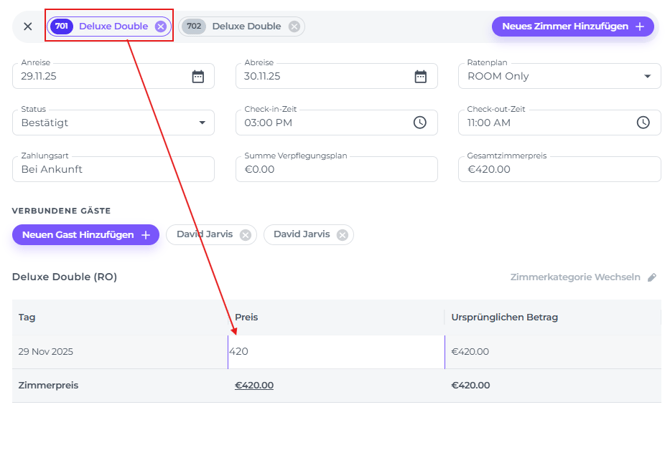This screenshot has width=670, height=463.
Task: Click the Zimmerkategorie Wechseln link
Action: click(x=575, y=277)
